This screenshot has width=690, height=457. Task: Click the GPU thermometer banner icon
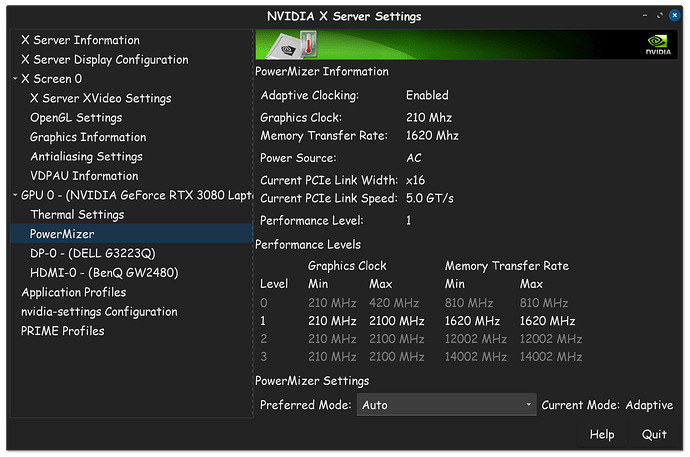(292, 44)
